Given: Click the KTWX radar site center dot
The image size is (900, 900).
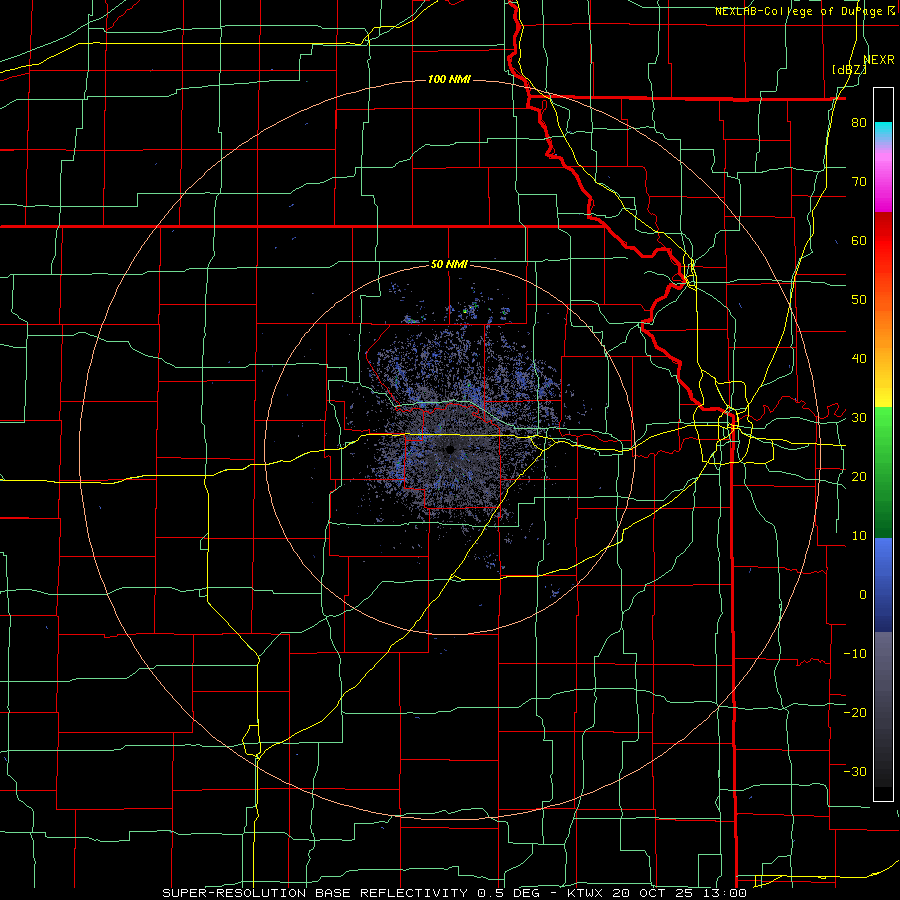Looking at the screenshot, I should [x=450, y=449].
